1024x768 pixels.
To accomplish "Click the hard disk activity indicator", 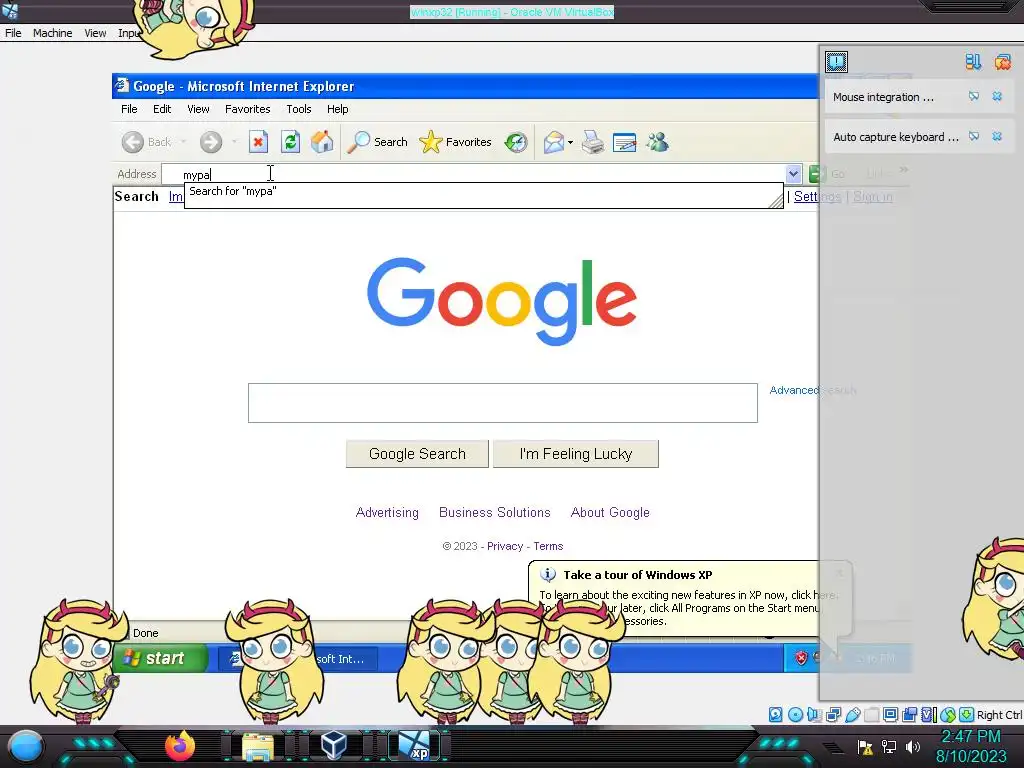I will click(775, 714).
